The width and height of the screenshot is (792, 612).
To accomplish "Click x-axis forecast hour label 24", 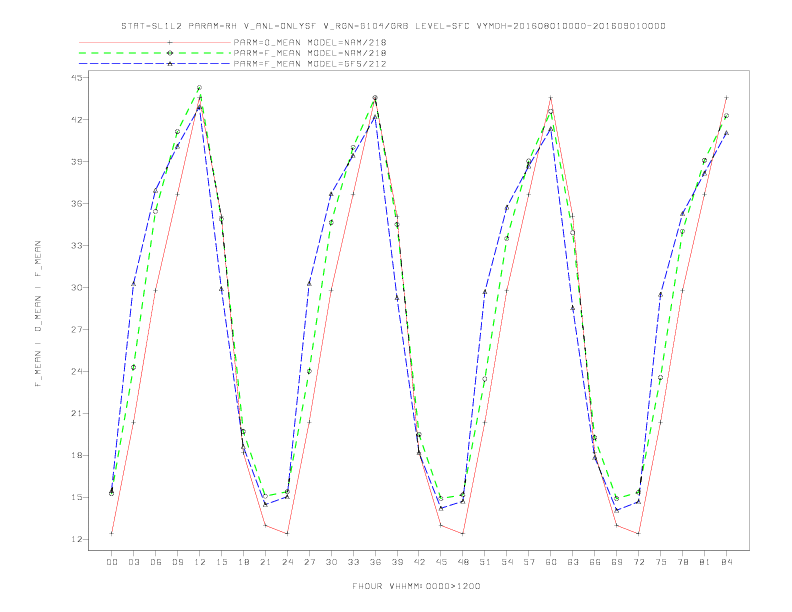I will (x=287, y=562).
